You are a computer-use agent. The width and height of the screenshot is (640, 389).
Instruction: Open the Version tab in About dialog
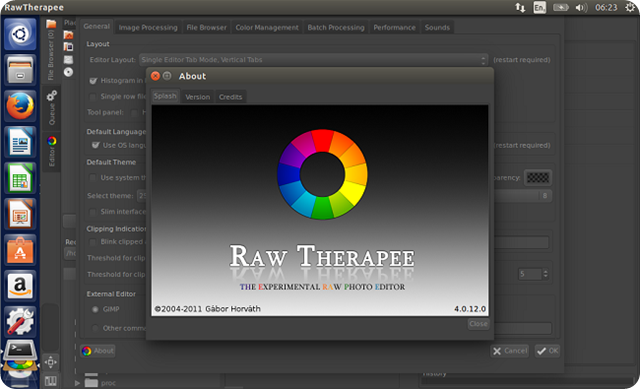click(x=198, y=97)
